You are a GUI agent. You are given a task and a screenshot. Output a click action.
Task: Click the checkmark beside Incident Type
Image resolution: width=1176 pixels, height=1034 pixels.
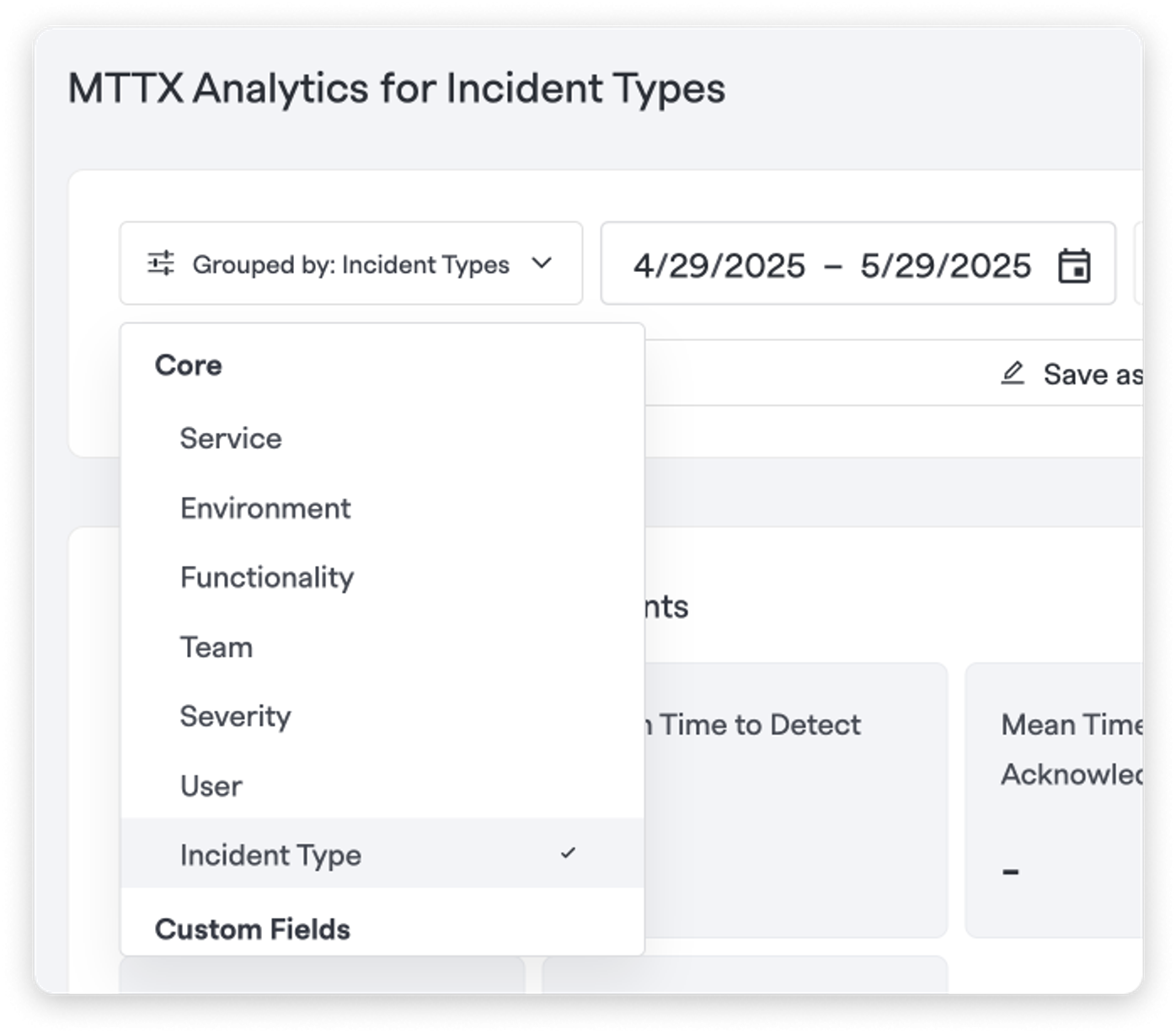pos(569,853)
